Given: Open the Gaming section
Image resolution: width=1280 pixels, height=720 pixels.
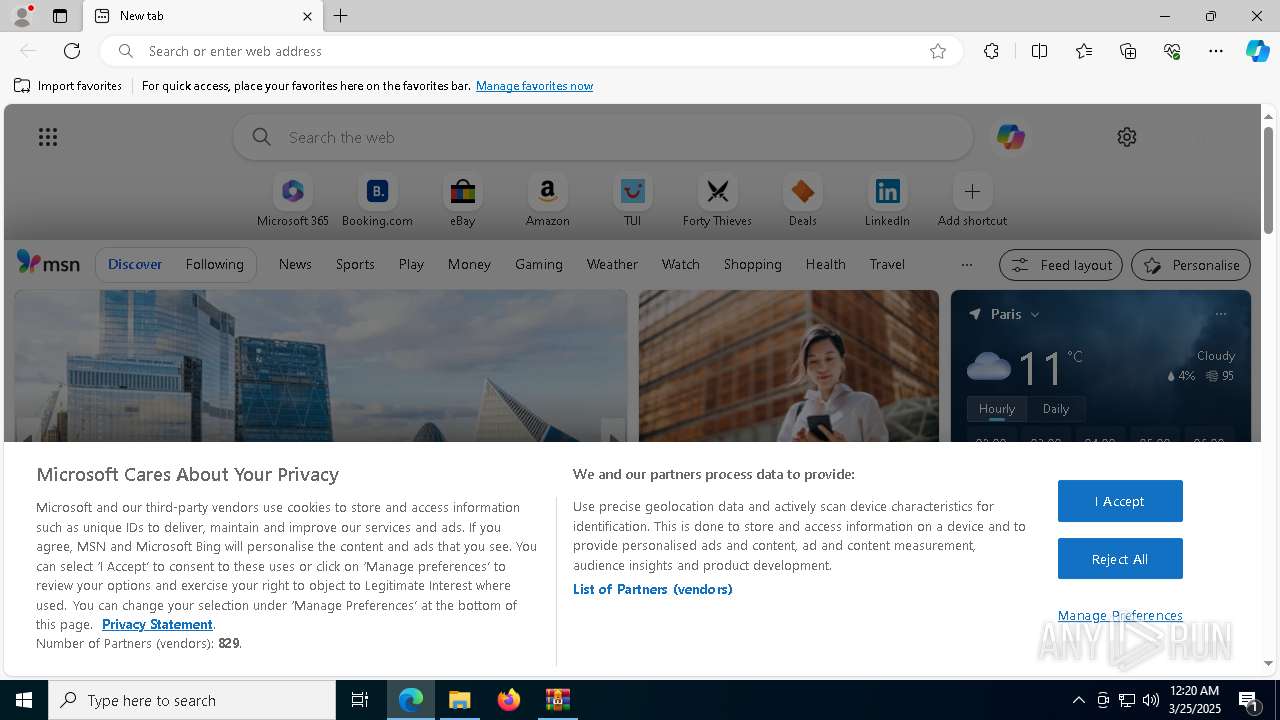Looking at the screenshot, I should (539, 264).
